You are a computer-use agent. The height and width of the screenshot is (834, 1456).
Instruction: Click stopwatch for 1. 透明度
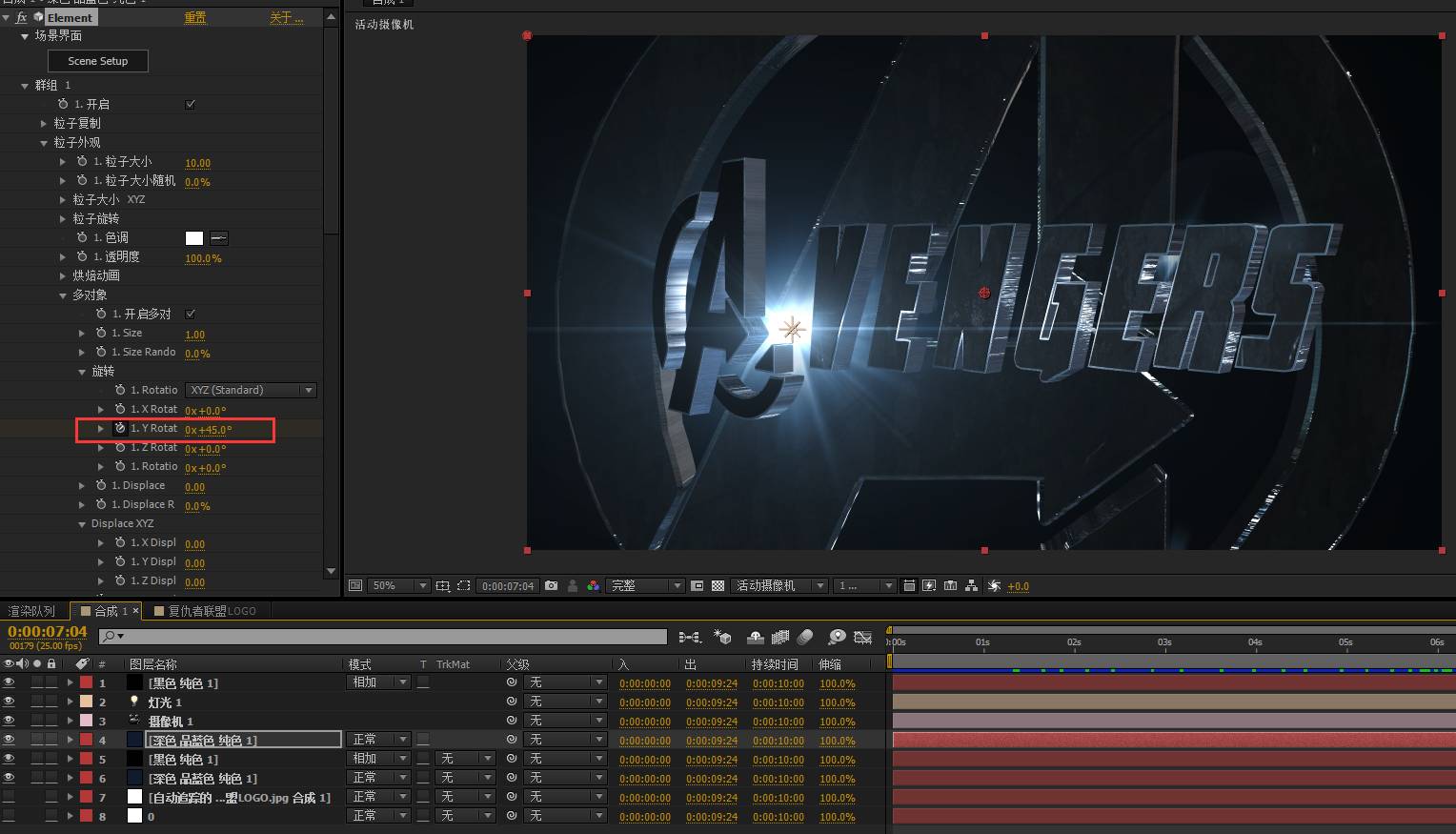82,256
